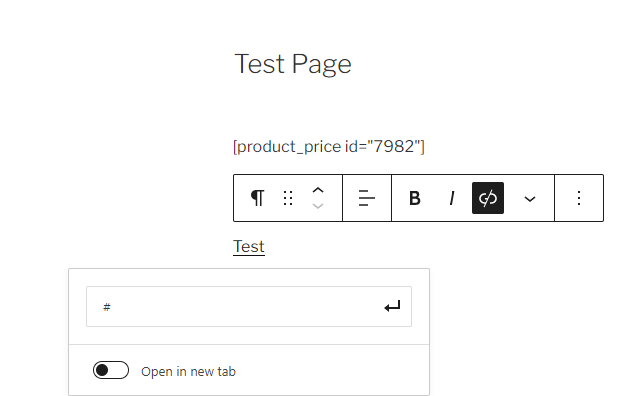Toggle bold formatting
This screenshot has height=396, width=626.
(415, 198)
